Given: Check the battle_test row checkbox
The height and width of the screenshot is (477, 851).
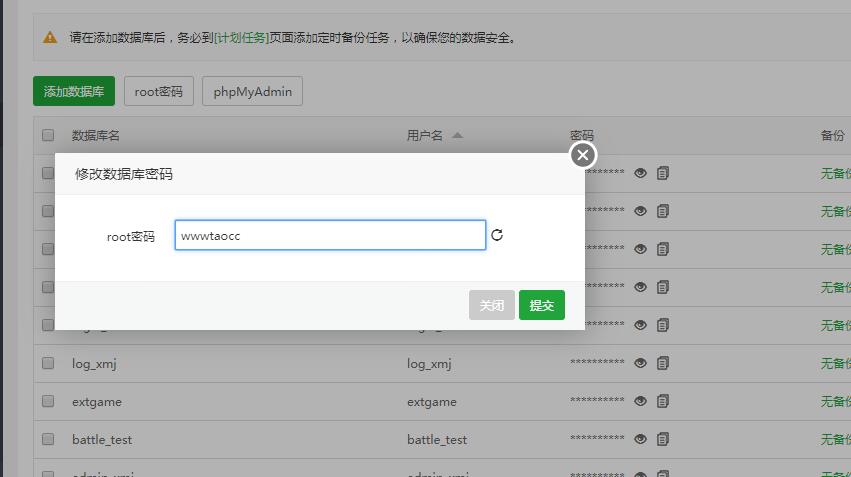Looking at the screenshot, I should pos(48,439).
